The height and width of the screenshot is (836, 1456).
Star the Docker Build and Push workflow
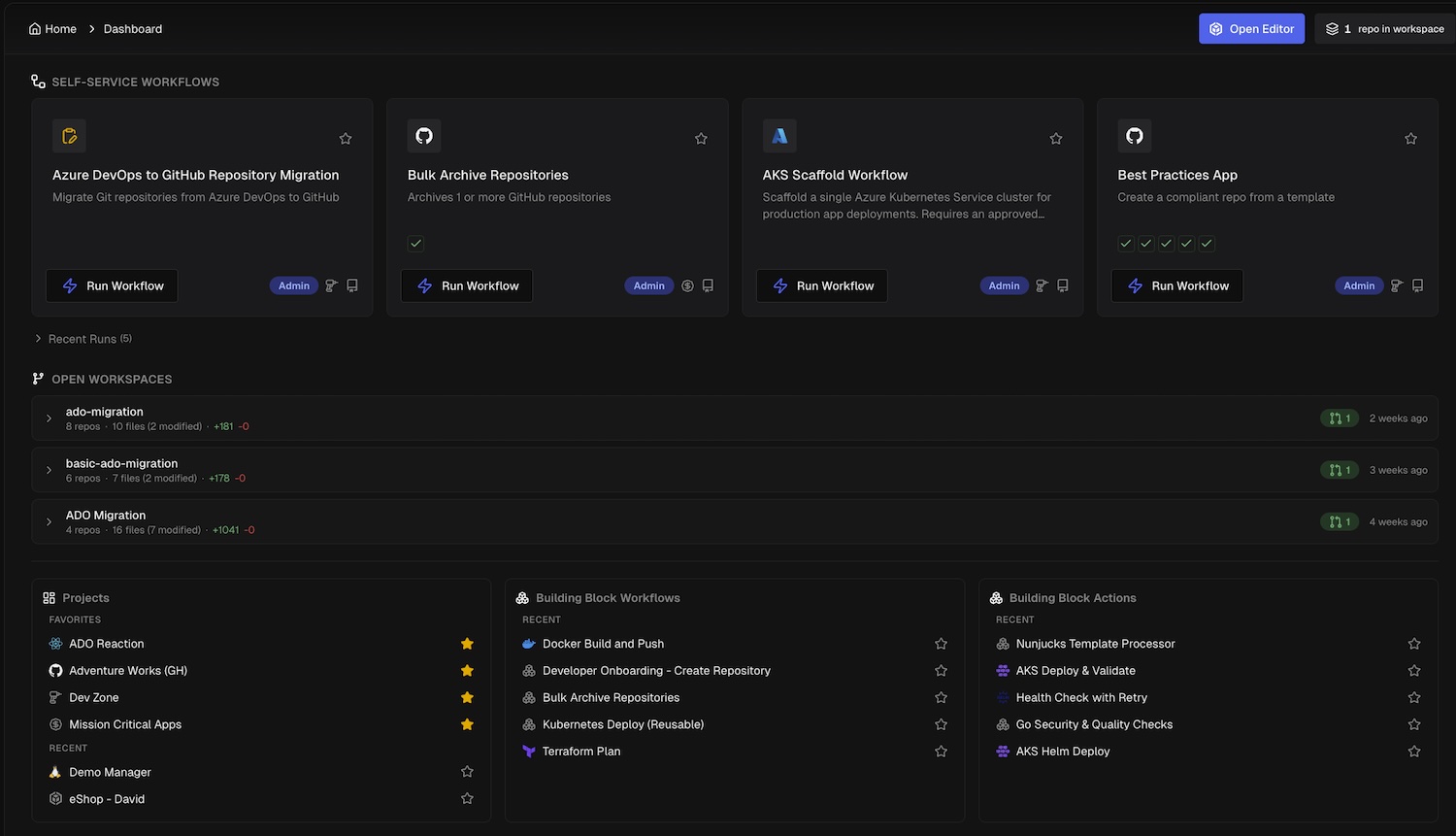(x=941, y=644)
